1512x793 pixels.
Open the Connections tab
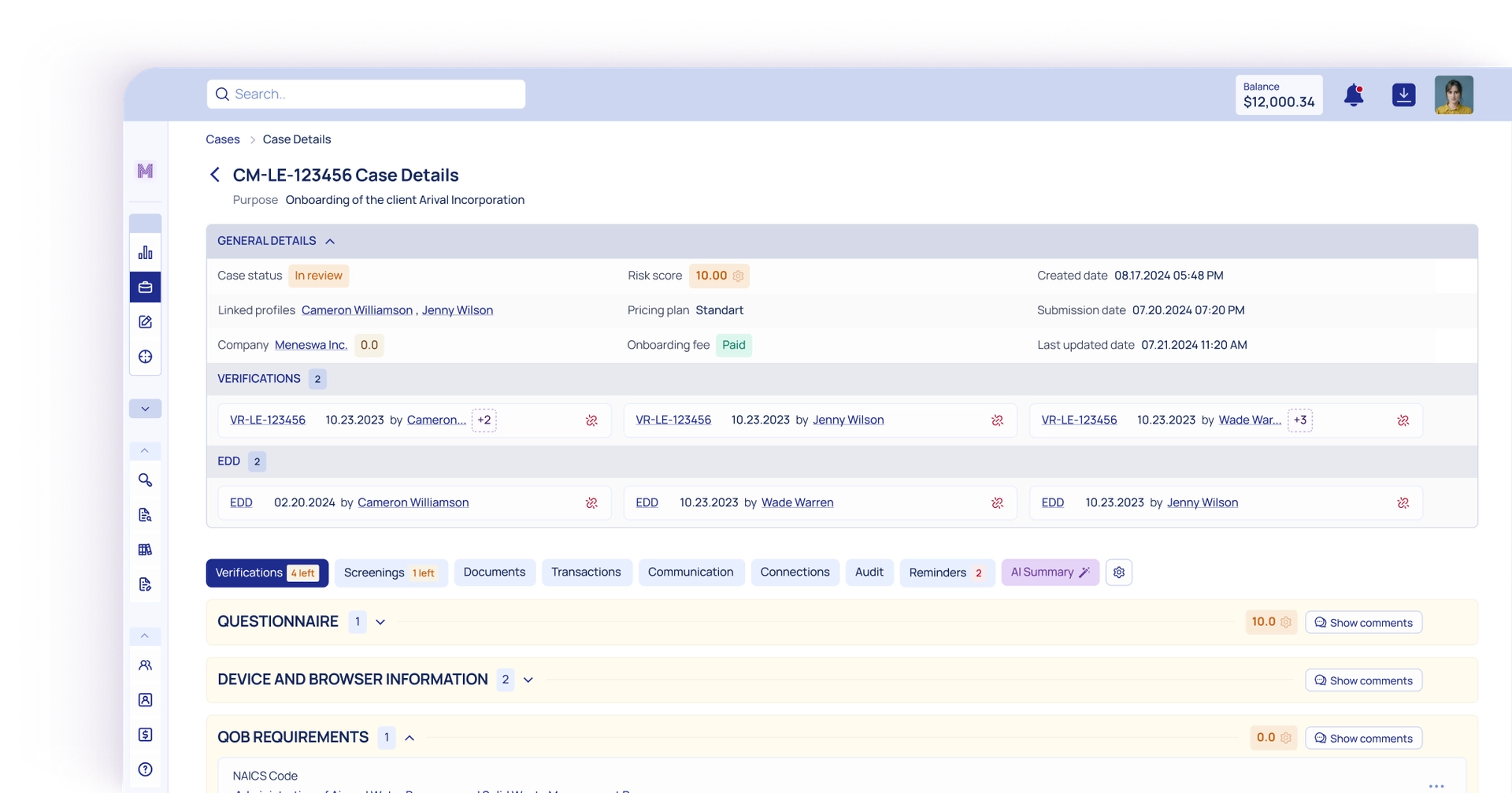(795, 573)
